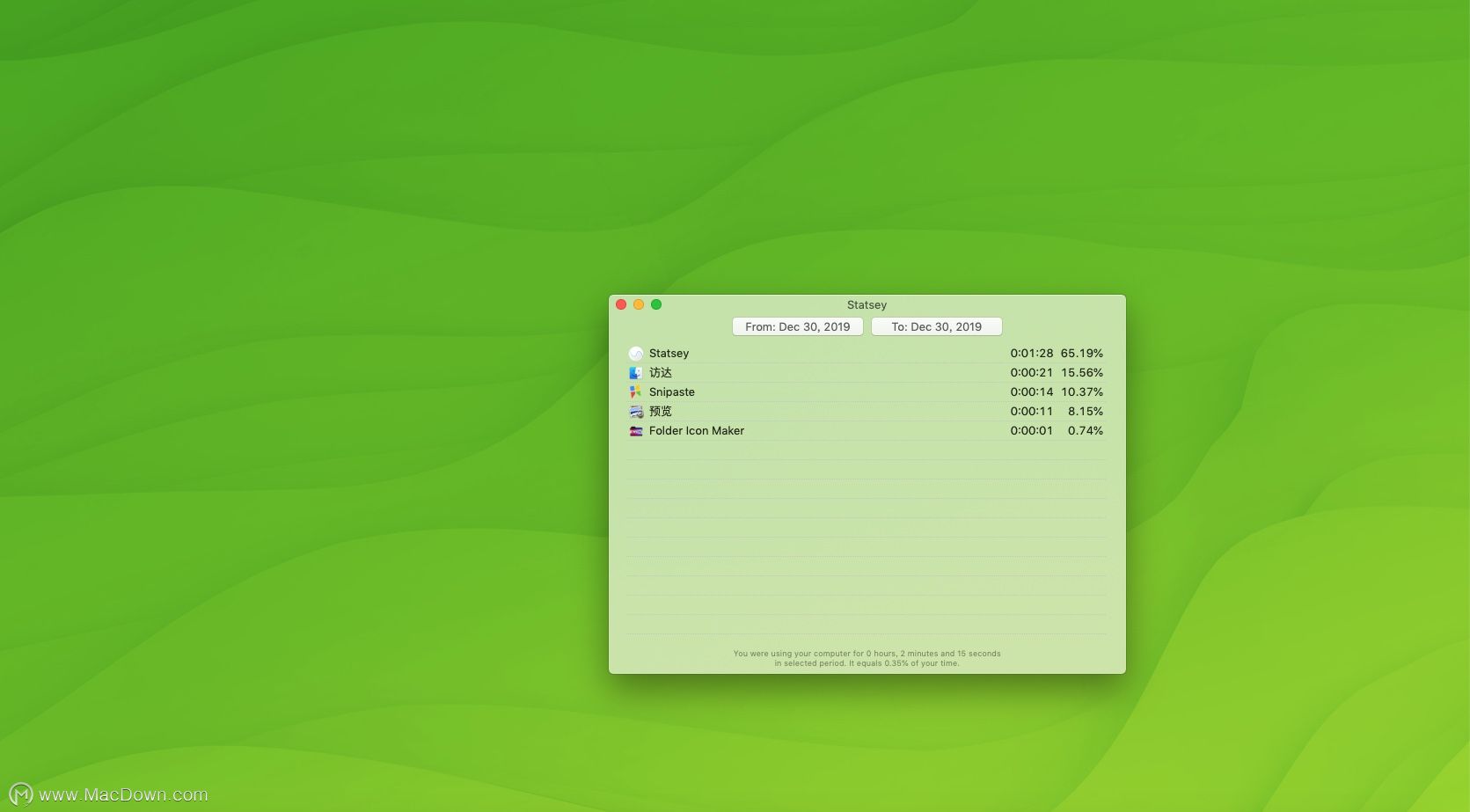Open the To: Dec 30, 2019 date picker
Screen dimensions: 1470x812
(x=936, y=326)
